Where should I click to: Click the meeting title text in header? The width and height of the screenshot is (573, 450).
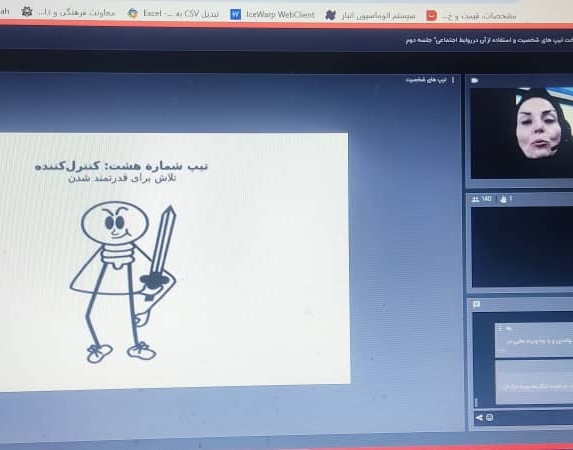489,41
